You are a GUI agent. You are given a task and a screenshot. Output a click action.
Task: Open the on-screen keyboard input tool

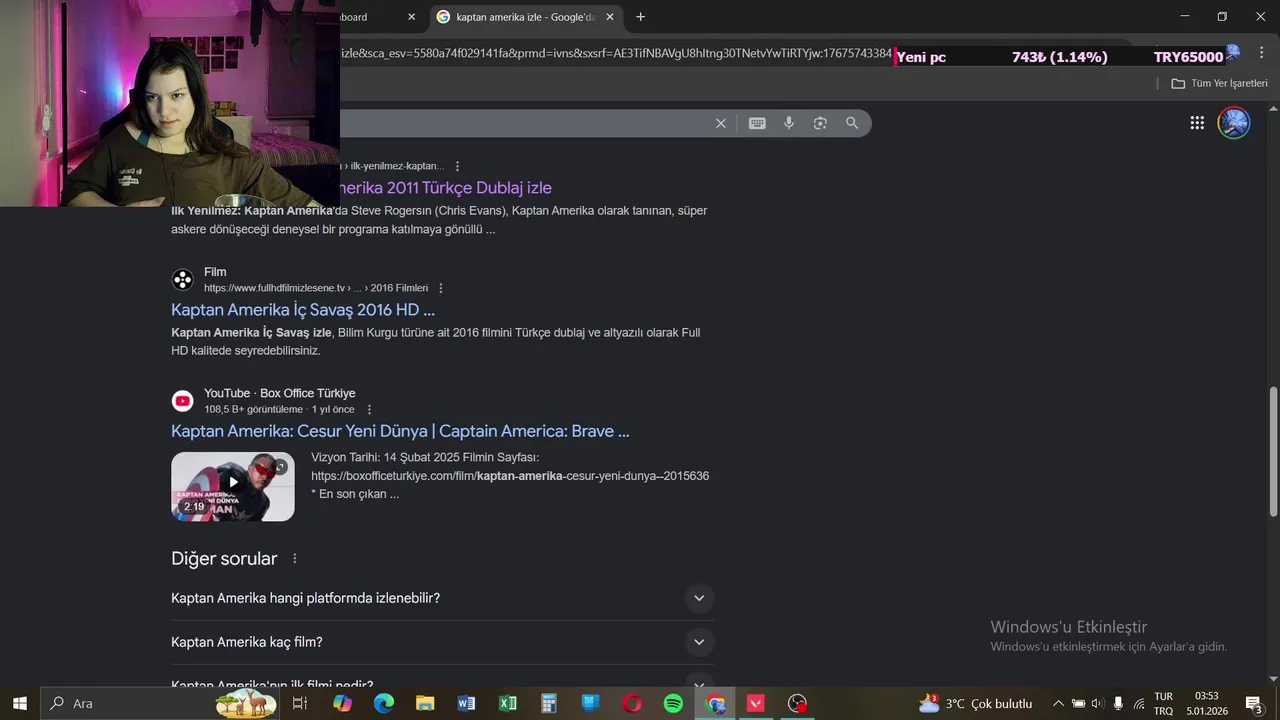pyautogui.click(x=757, y=123)
